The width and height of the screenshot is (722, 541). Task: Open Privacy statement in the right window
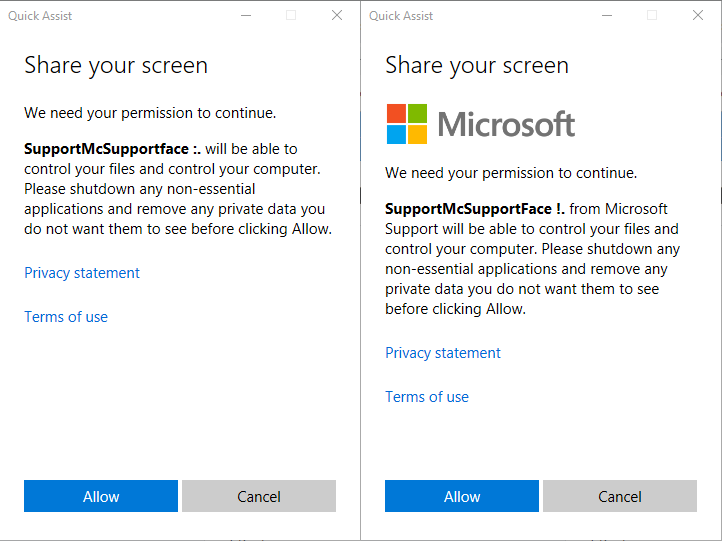[443, 353]
